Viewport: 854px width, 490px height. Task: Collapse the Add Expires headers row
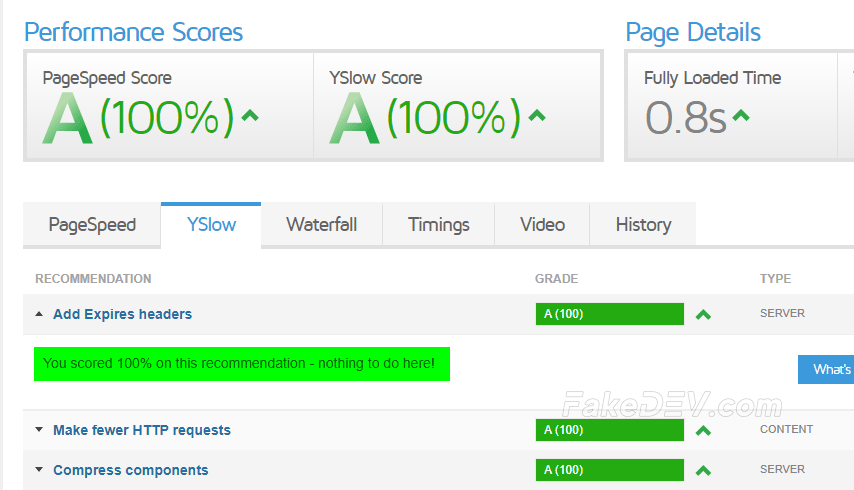(x=39, y=314)
